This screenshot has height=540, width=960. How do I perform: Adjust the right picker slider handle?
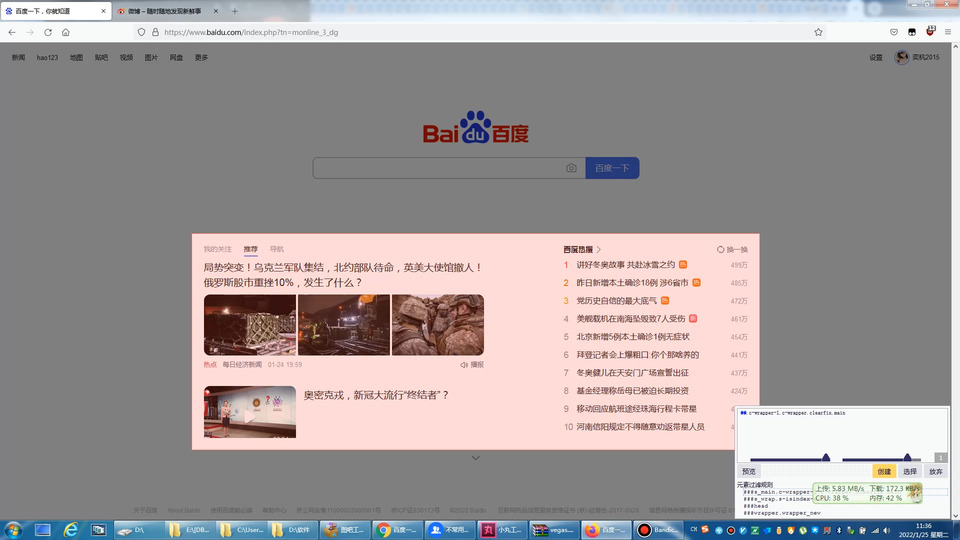point(907,457)
